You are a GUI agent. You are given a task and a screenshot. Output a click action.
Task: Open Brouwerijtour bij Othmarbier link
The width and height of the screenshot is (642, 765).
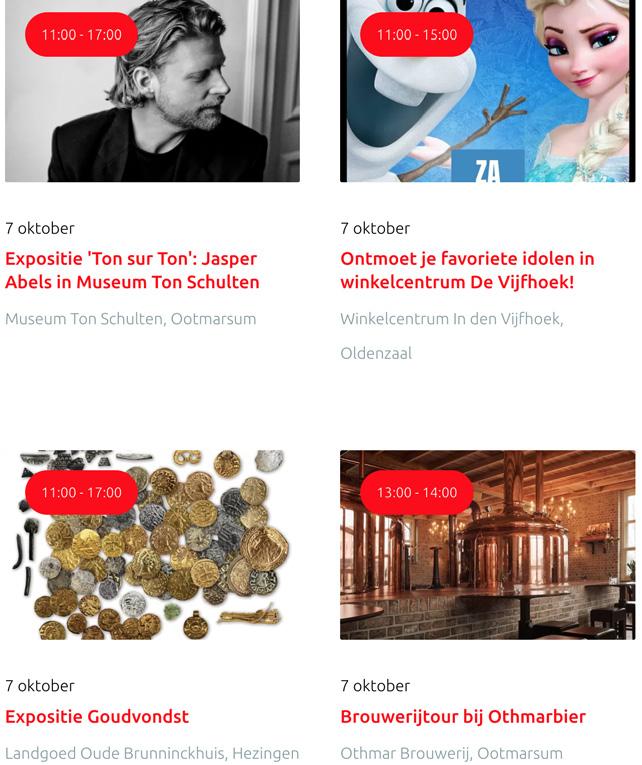[x=463, y=717]
